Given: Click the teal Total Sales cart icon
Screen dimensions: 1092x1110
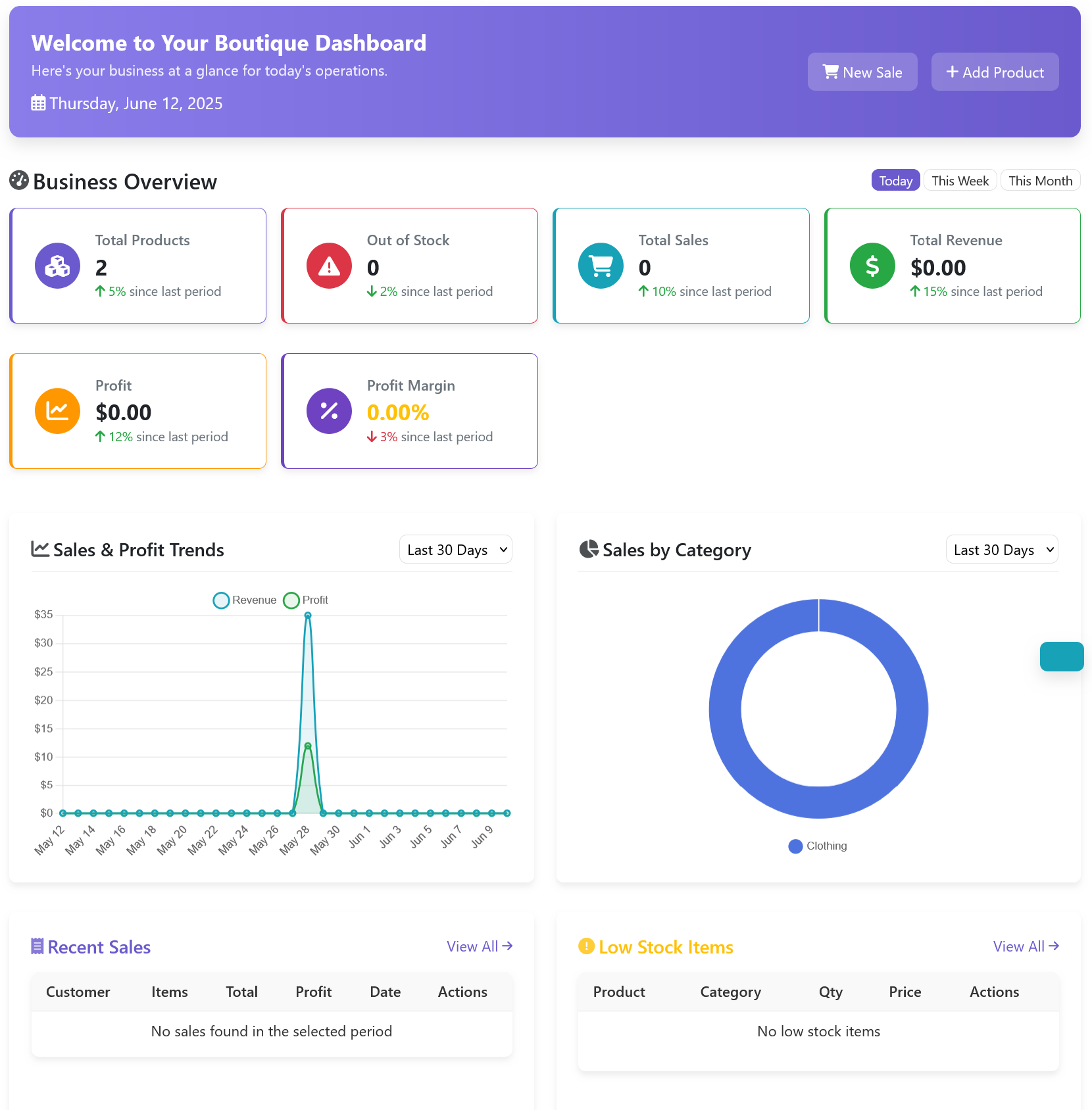Looking at the screenshot, I should click(601, 266).
